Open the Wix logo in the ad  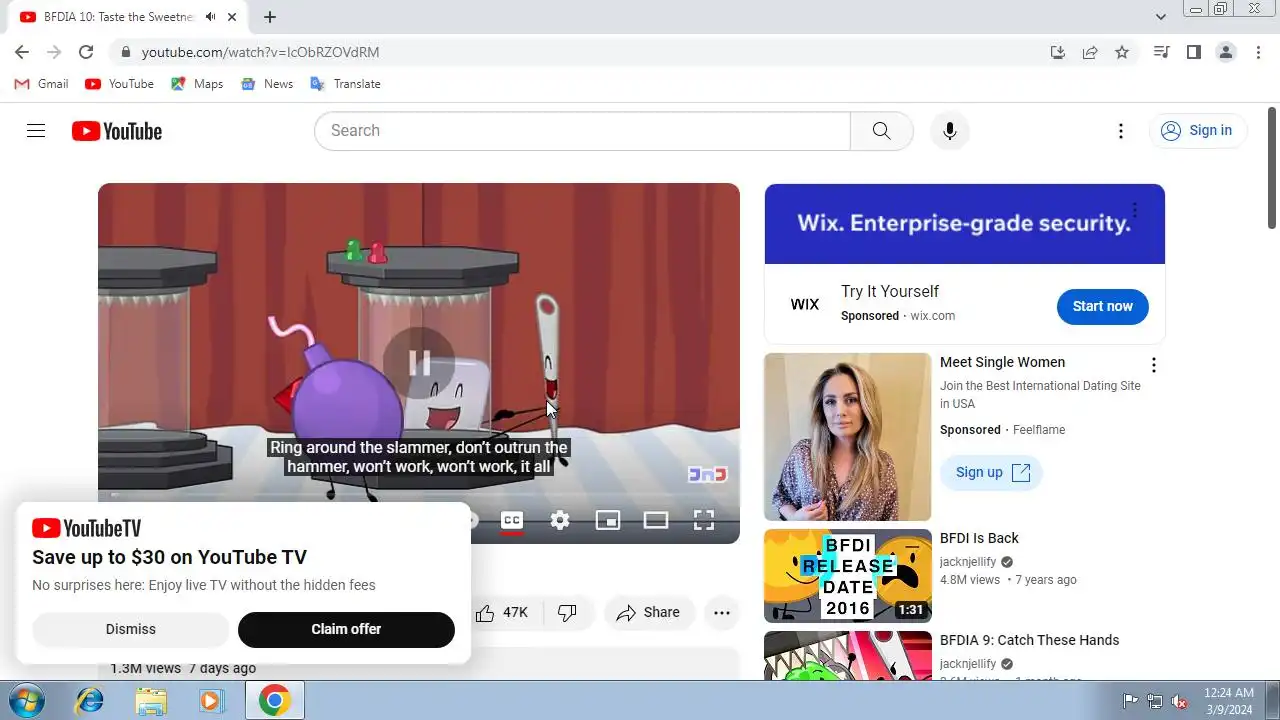805,304
